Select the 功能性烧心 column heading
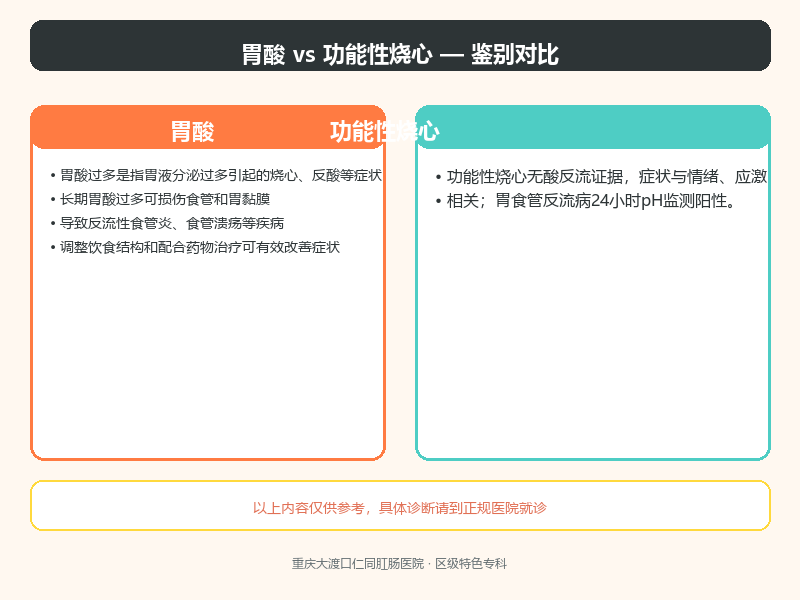This screenshot has width=800, height=600. pyautogui.click(x=385, y=132)
